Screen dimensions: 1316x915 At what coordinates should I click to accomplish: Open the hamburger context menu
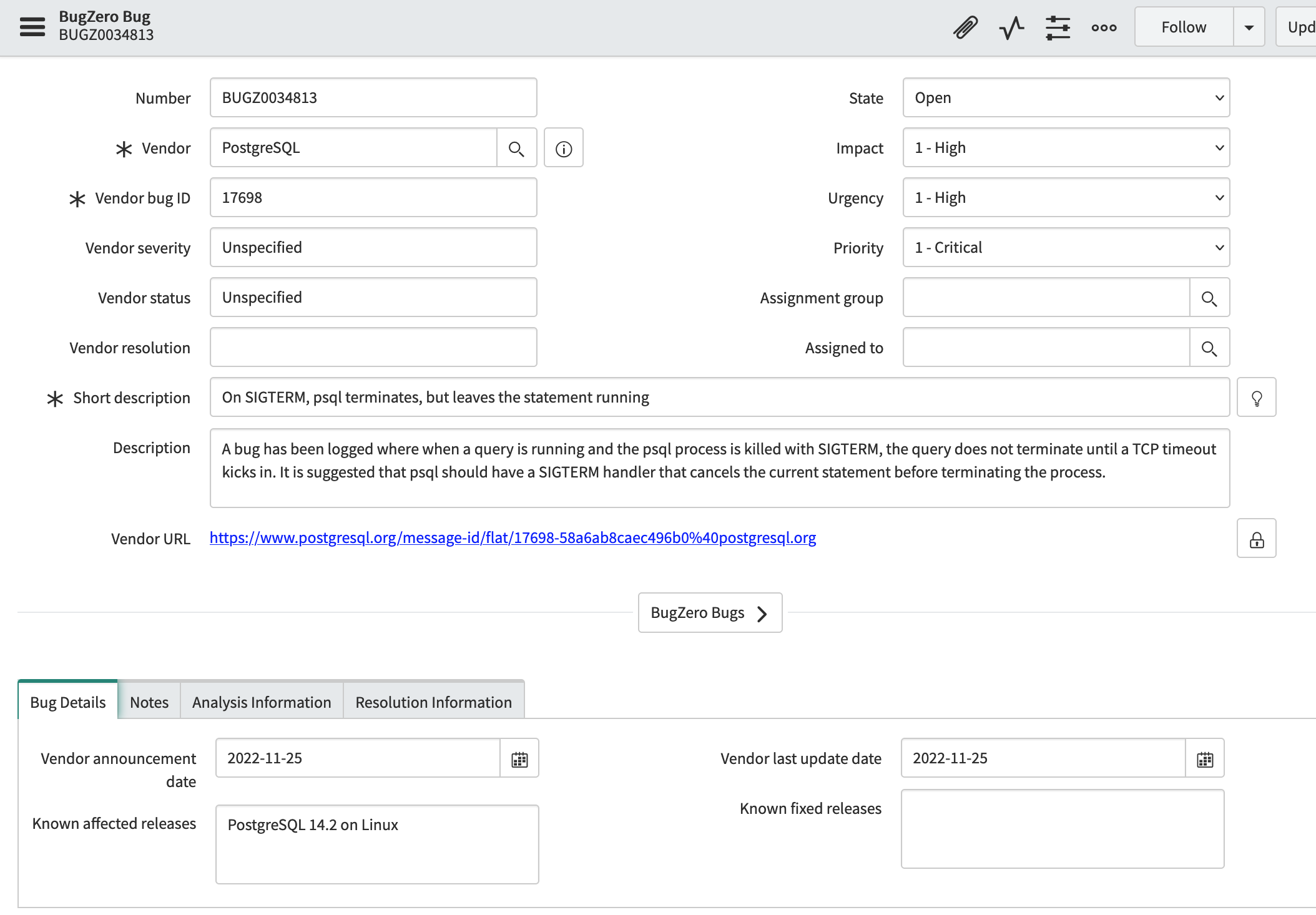tap(32, 27)
